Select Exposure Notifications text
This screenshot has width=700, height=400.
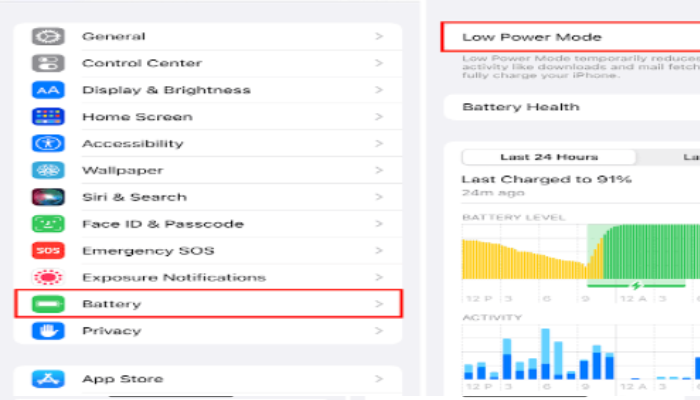174,278
